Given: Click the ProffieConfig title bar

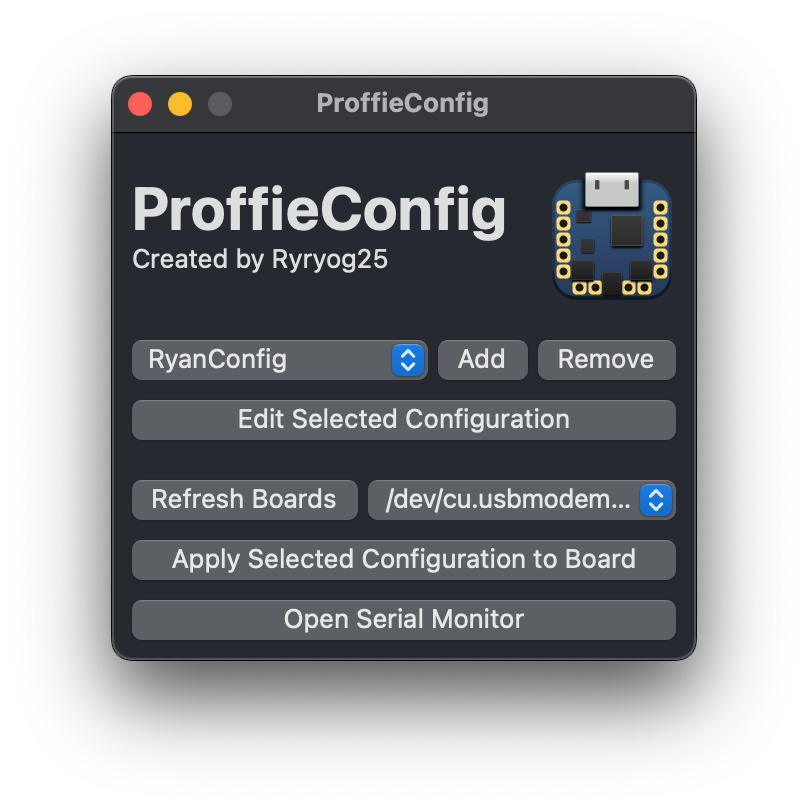Looking at the screenshot, I should pyautogui.click(x=404, y=103).
